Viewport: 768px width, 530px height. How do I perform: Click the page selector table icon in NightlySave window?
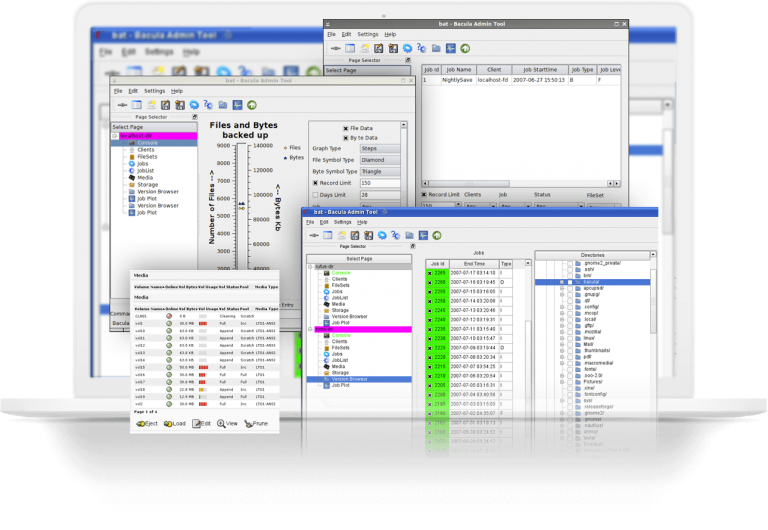coord(350,48)
